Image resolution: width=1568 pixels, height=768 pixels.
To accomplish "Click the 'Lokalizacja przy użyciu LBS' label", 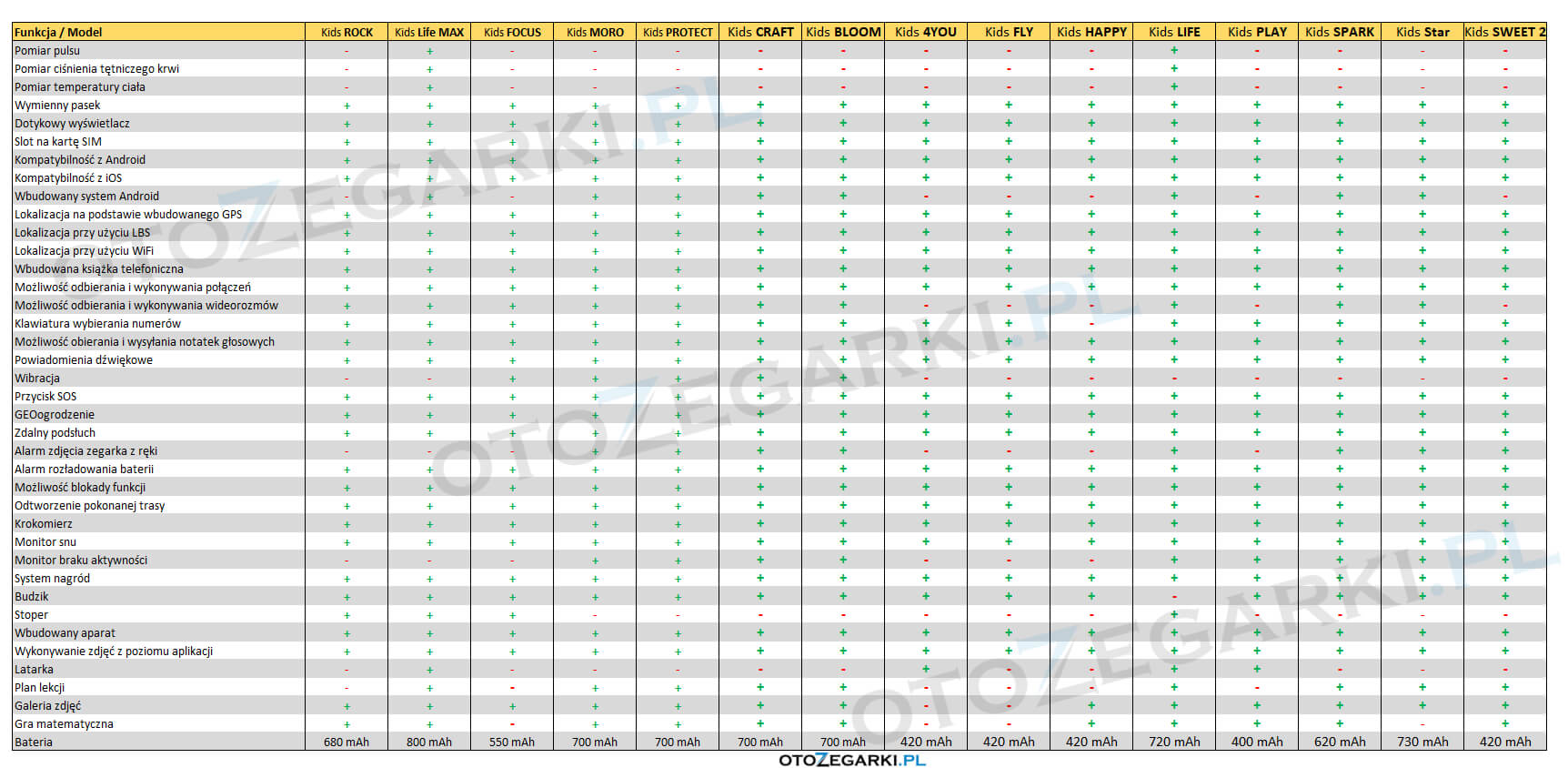I will tap(83, 233).
